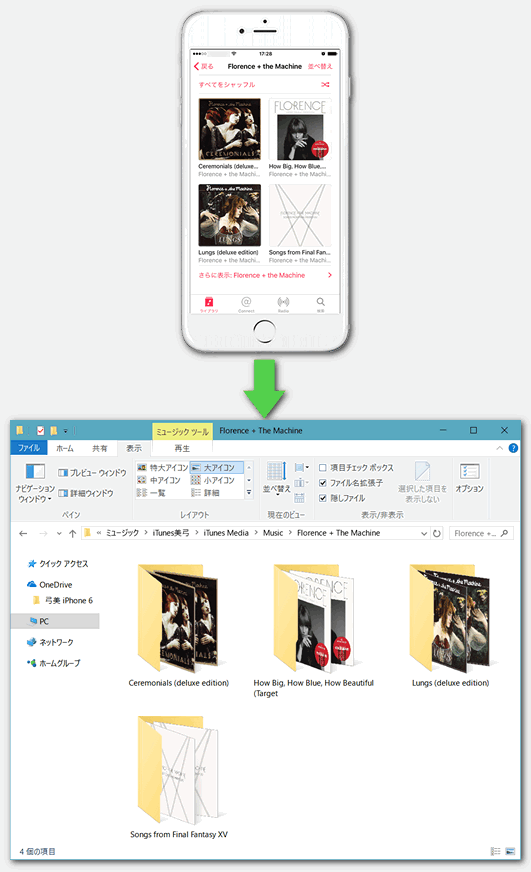Tap the Connect tab icon on the iPhone
This screenshot has width=531, height=872.
246,304
